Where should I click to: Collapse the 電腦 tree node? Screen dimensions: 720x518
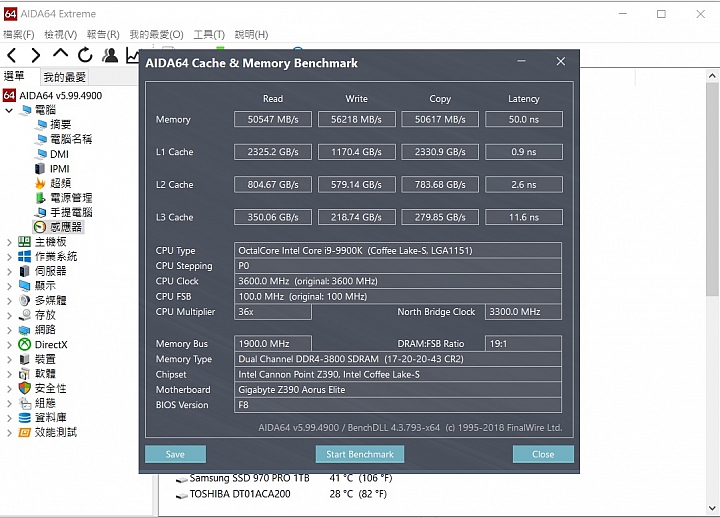(x=9, y=110)
